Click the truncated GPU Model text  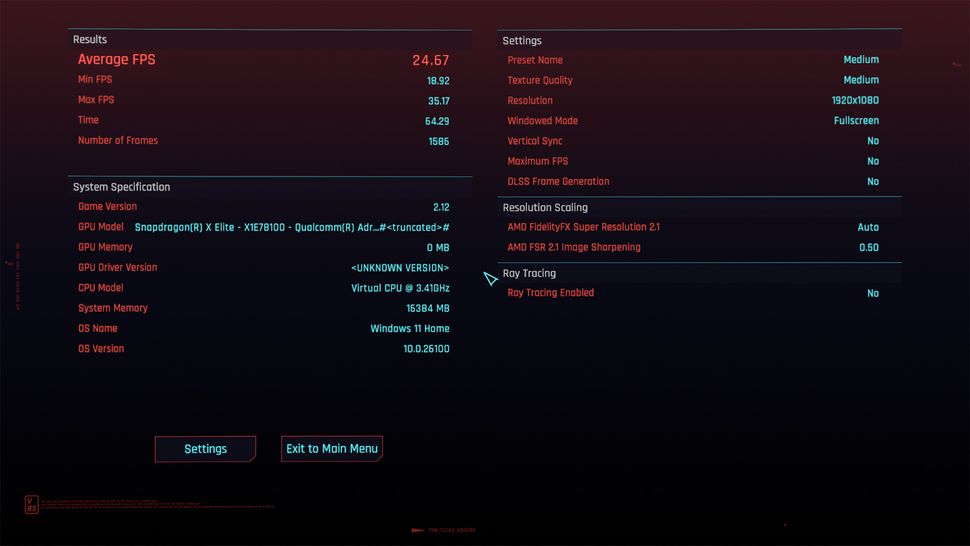(291, 227)
